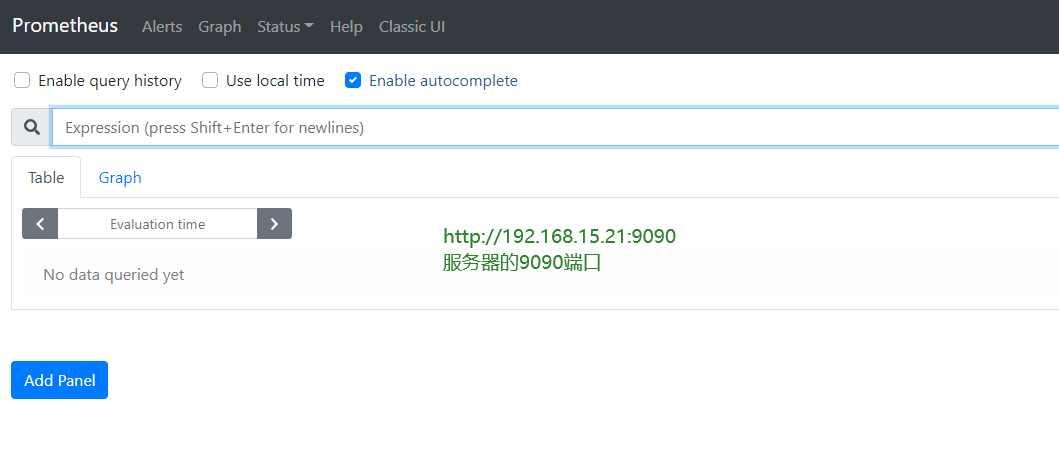Switch to the Graph panel tab

click(120, 178)
